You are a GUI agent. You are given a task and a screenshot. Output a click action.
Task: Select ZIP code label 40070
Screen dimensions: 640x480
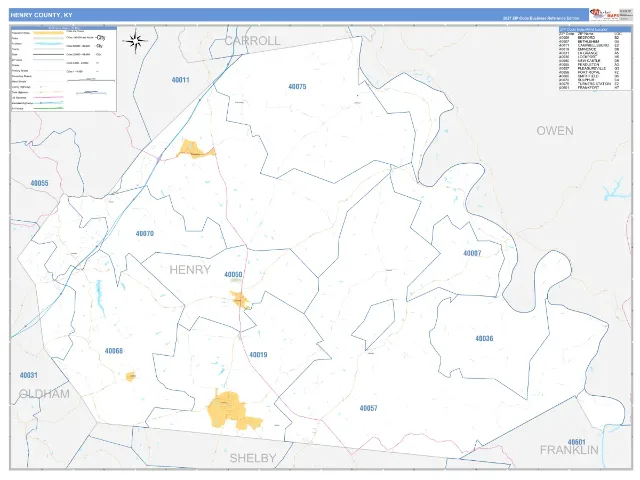click(x=144, y=233)
